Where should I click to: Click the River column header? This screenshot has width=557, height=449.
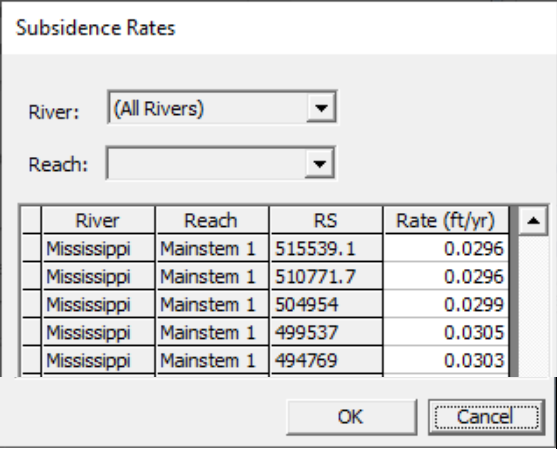[x=98, y=221]
